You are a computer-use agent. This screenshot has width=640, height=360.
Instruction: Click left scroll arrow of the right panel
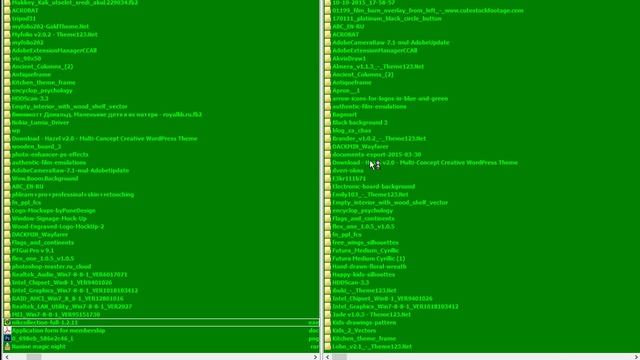[328, 357]
